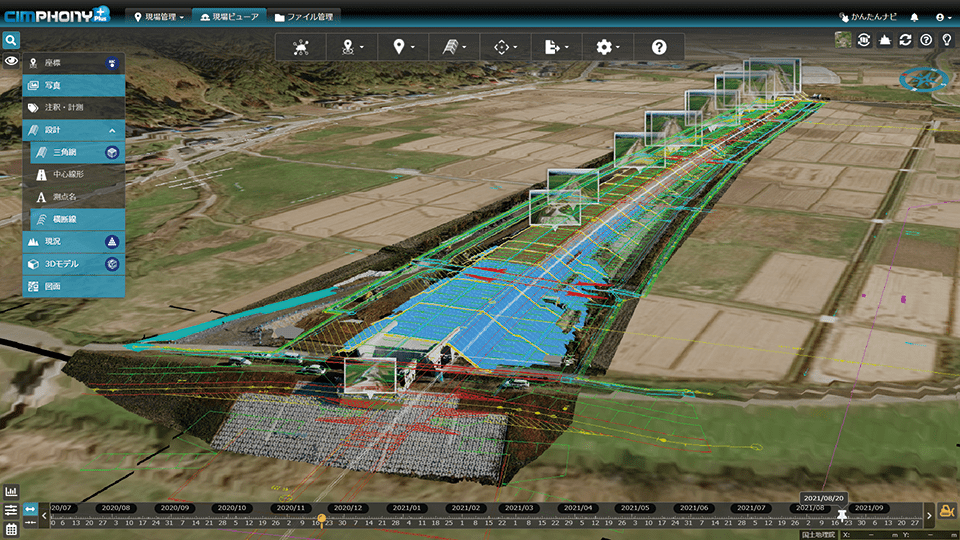Open the settings gear dropdown in toolbar
Viewport: 960px width, 540px height.
click(x=606, y=47)
